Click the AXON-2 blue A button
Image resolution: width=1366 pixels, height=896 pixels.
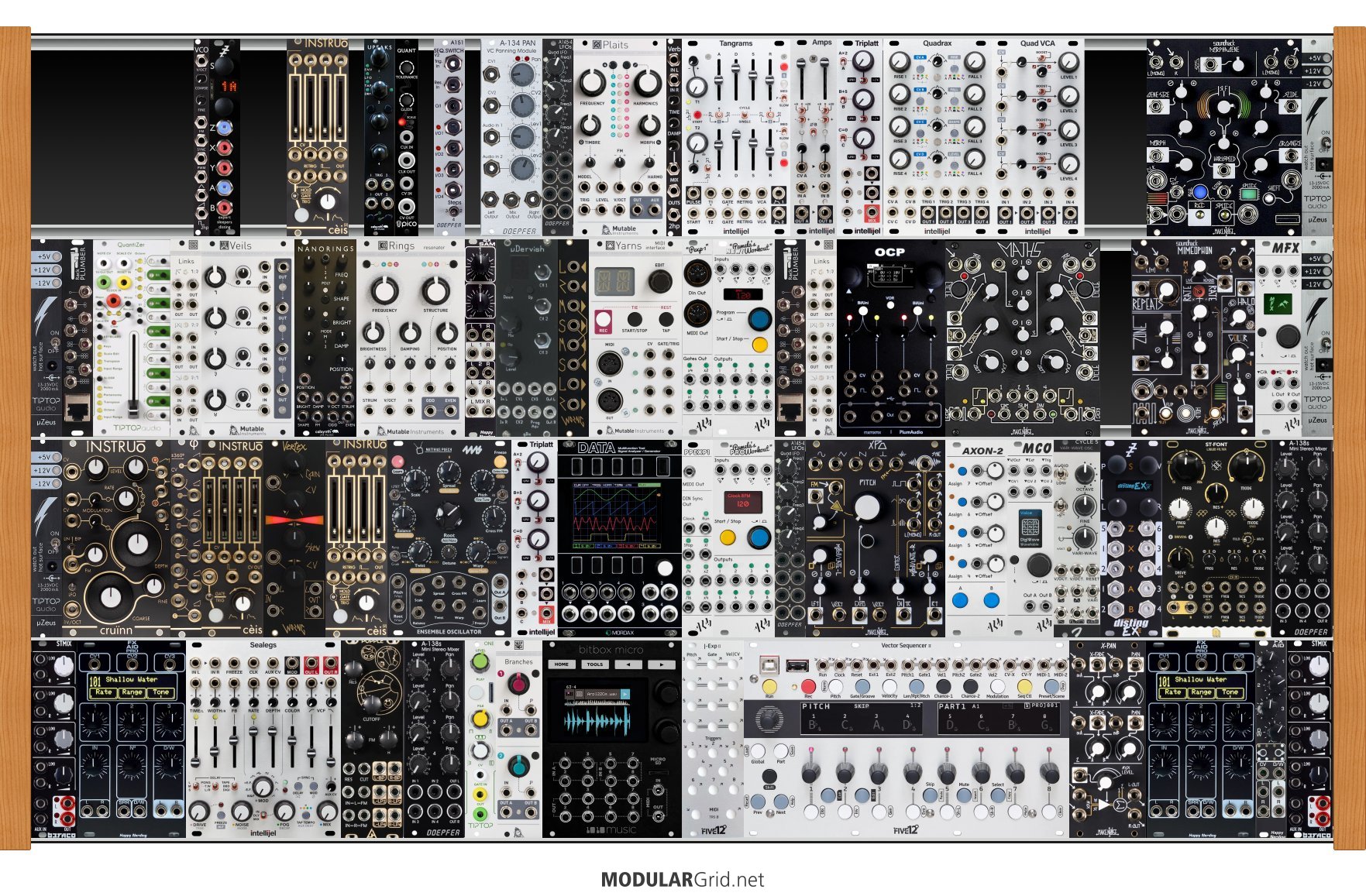pos(960,600)
